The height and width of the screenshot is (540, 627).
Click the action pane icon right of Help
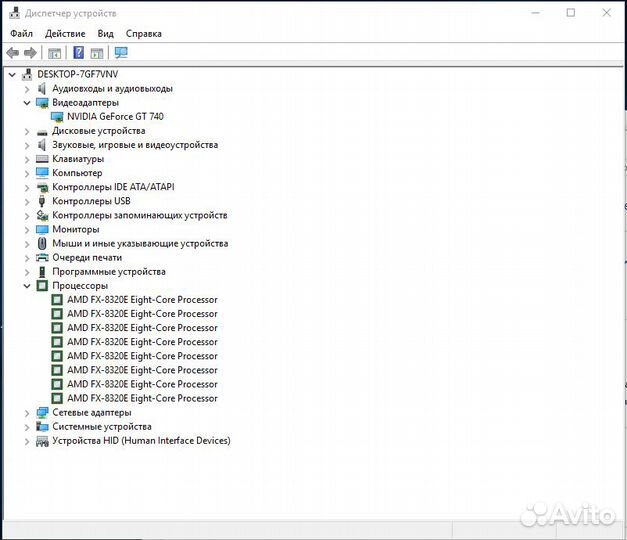click(x=97, y=52)
